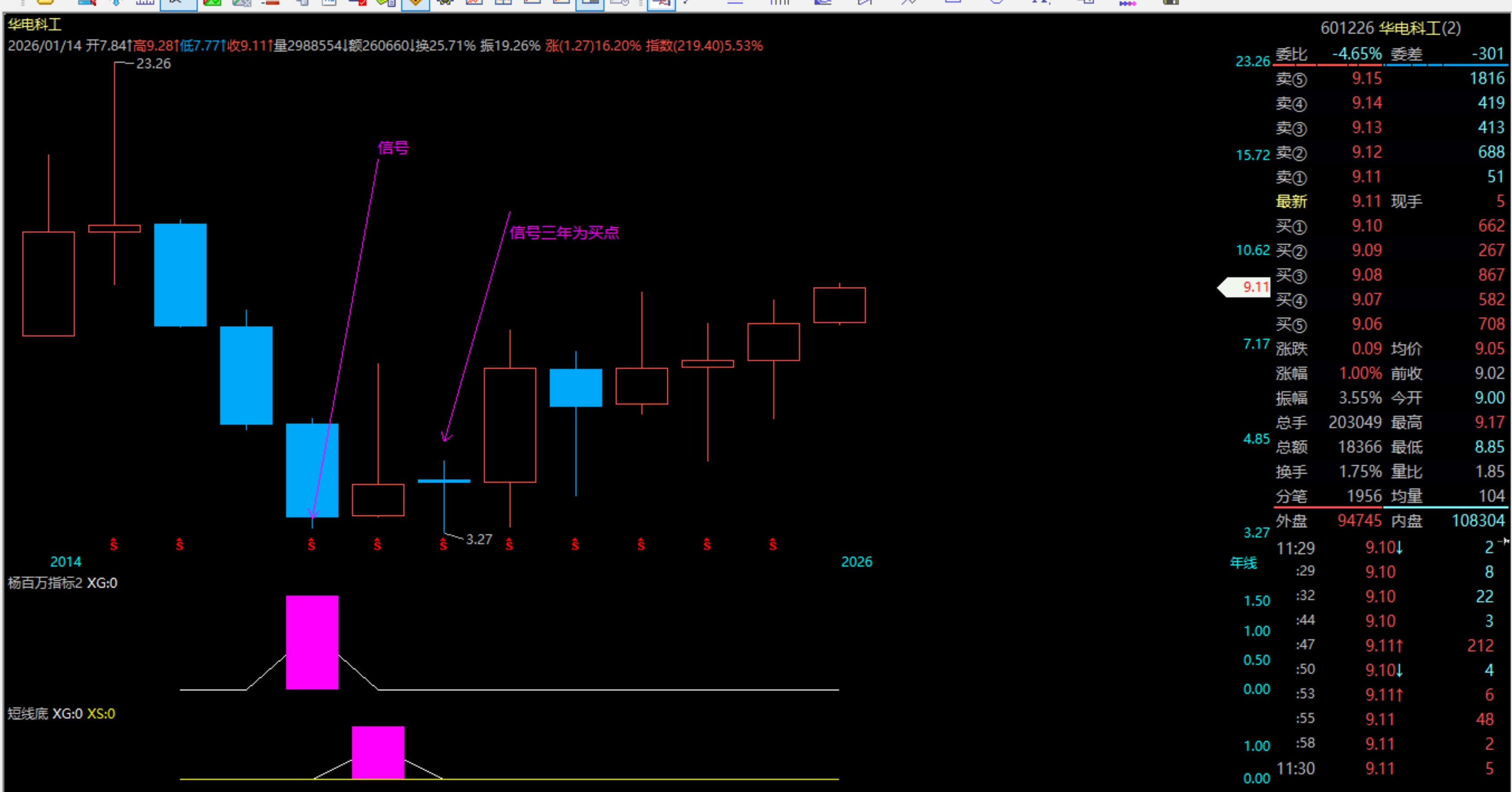Click magenta signal bar in 杨百万指标2 panel
This screenshot has width=1512, height=792.
tap(312, 642)
